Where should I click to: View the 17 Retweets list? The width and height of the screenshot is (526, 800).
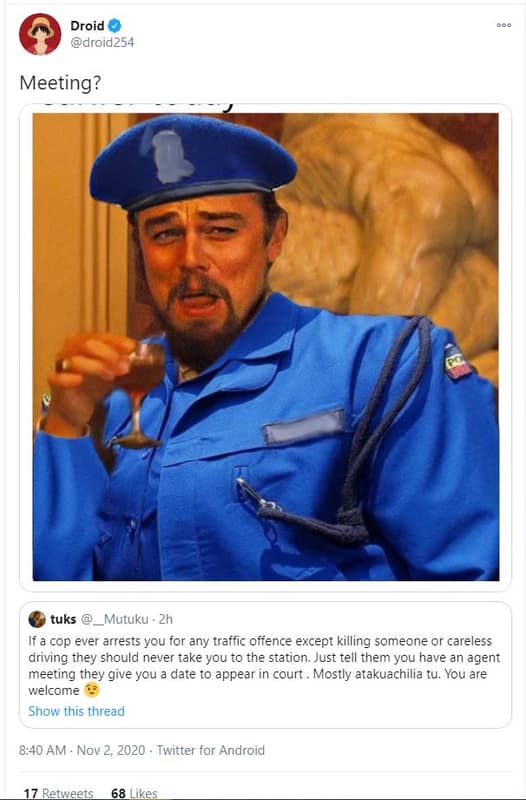[x=58, y=793]
